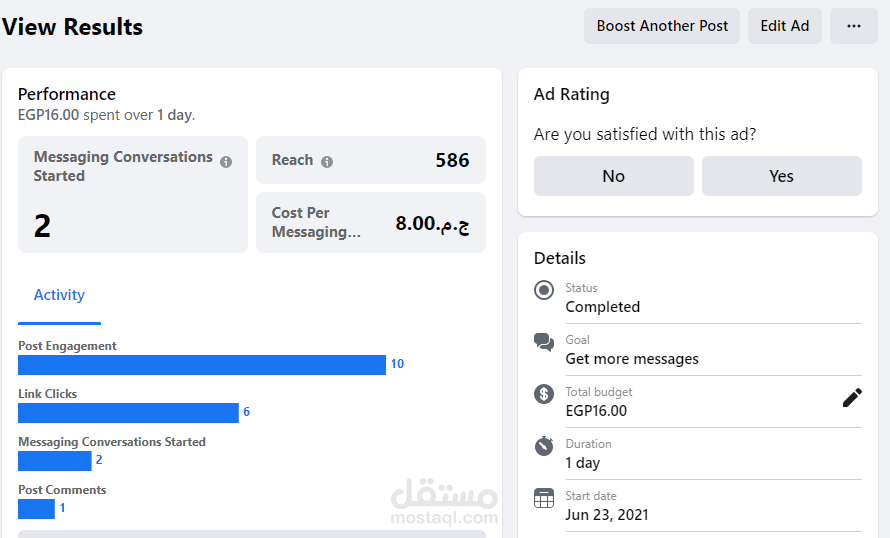This screenshot has height=538, width=890.
Task: Select the Reach metric card
Action: [x=370, y=160]
